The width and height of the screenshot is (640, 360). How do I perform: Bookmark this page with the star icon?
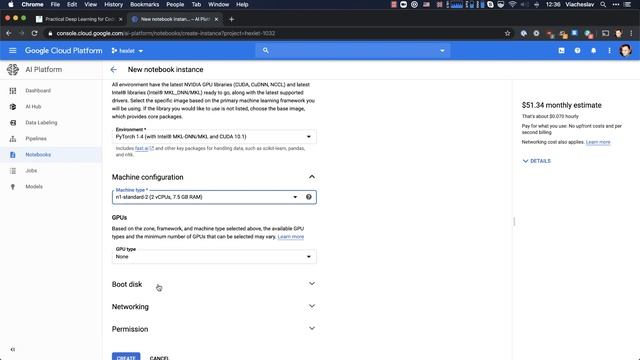point(507,33)
